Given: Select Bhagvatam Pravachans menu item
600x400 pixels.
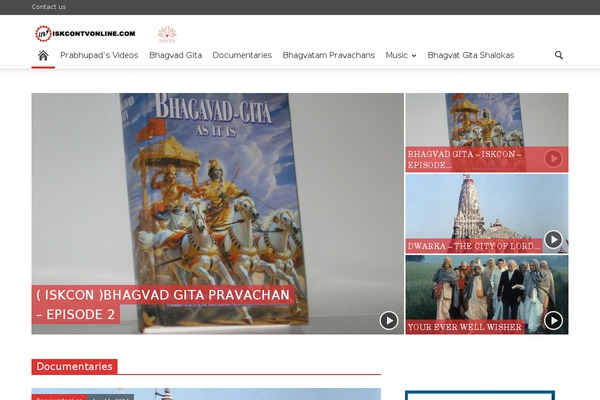Looking at the screenshot, I should 329,56.
